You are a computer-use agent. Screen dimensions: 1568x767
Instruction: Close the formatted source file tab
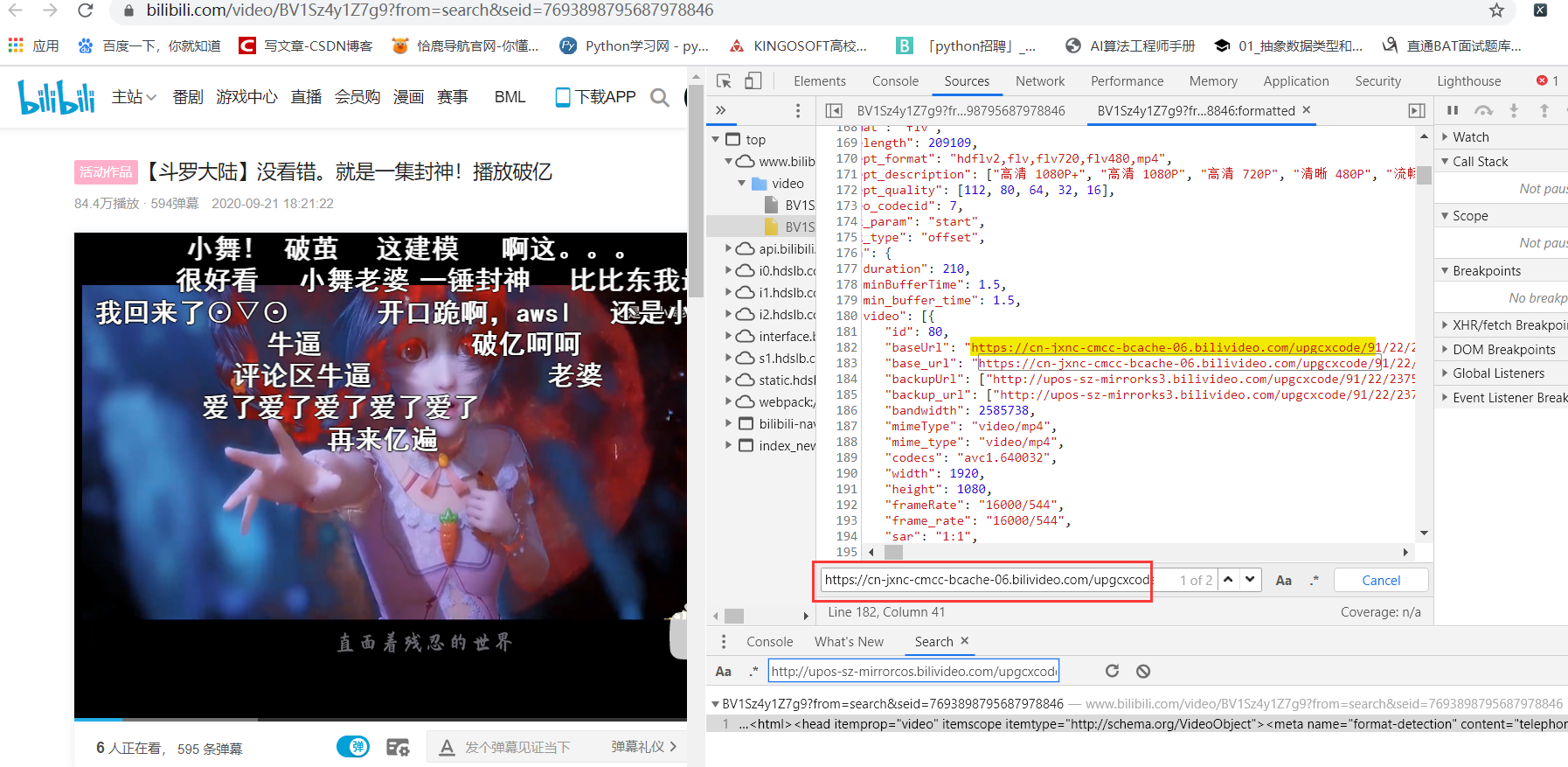coord(1307,110)
